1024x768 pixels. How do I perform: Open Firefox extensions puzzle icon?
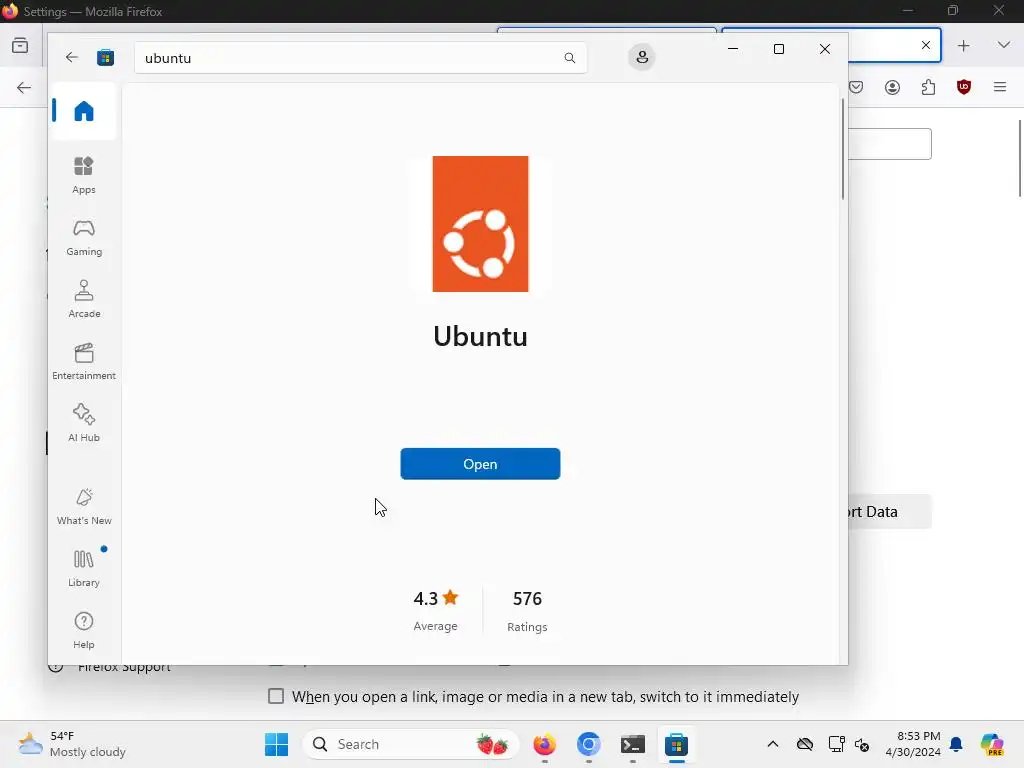coord(928,87)
